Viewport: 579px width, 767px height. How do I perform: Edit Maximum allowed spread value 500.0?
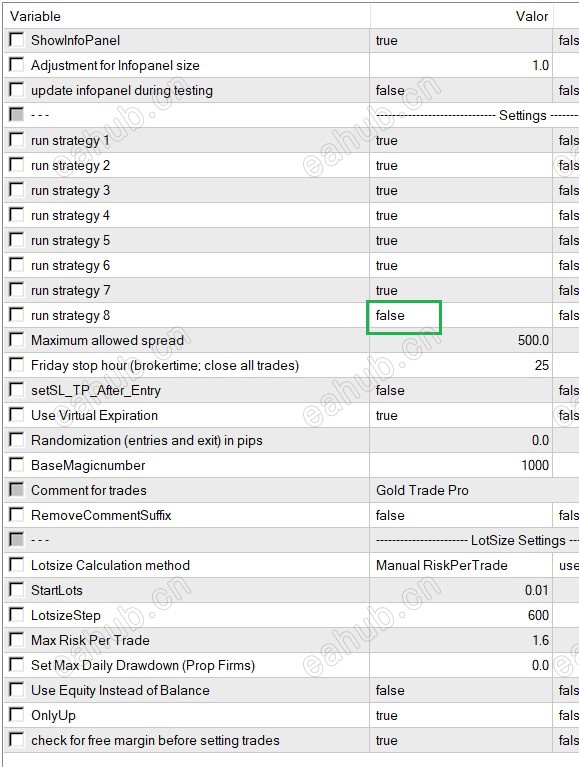461,340
